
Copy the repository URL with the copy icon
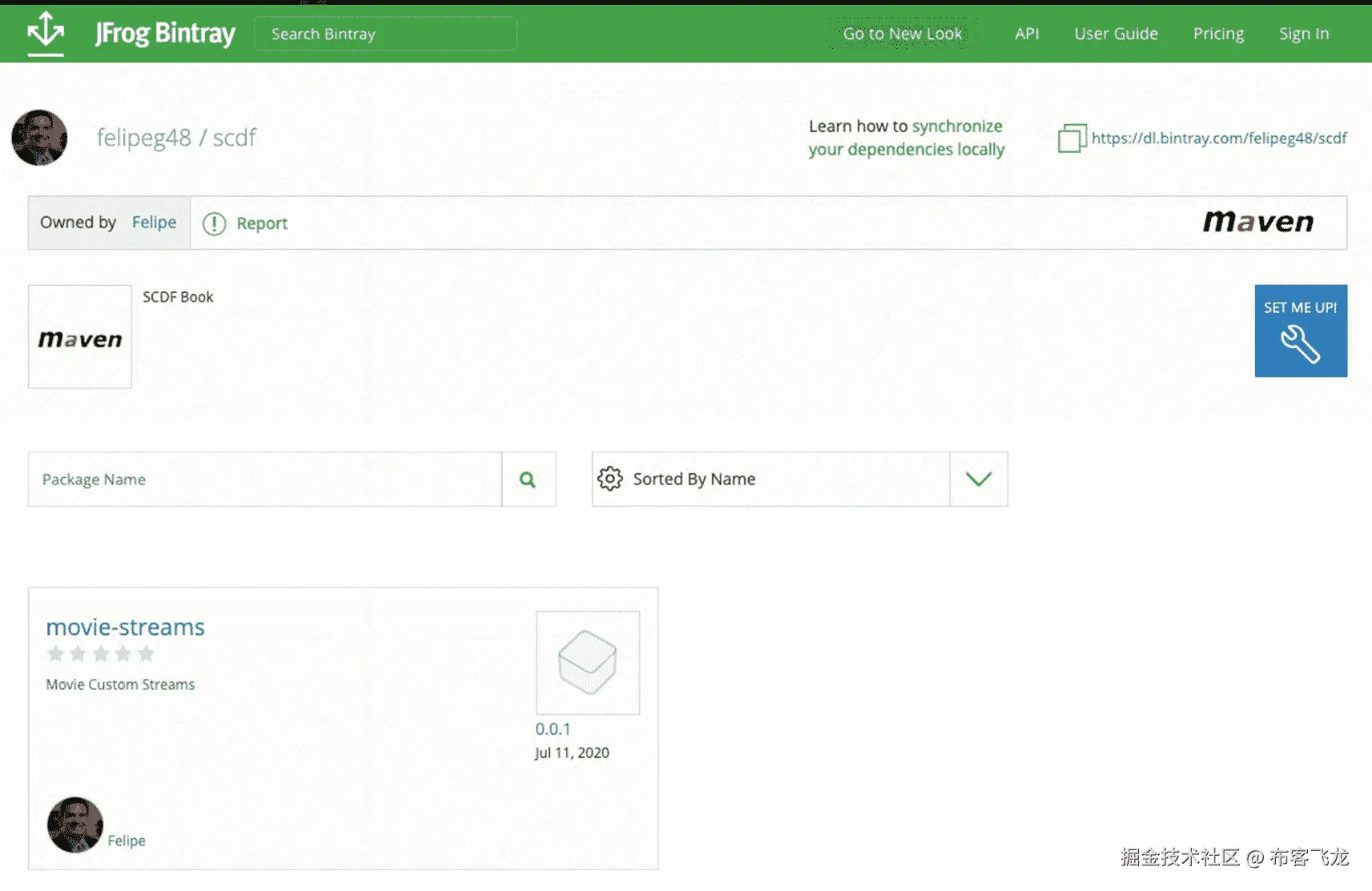[1072, 138]
